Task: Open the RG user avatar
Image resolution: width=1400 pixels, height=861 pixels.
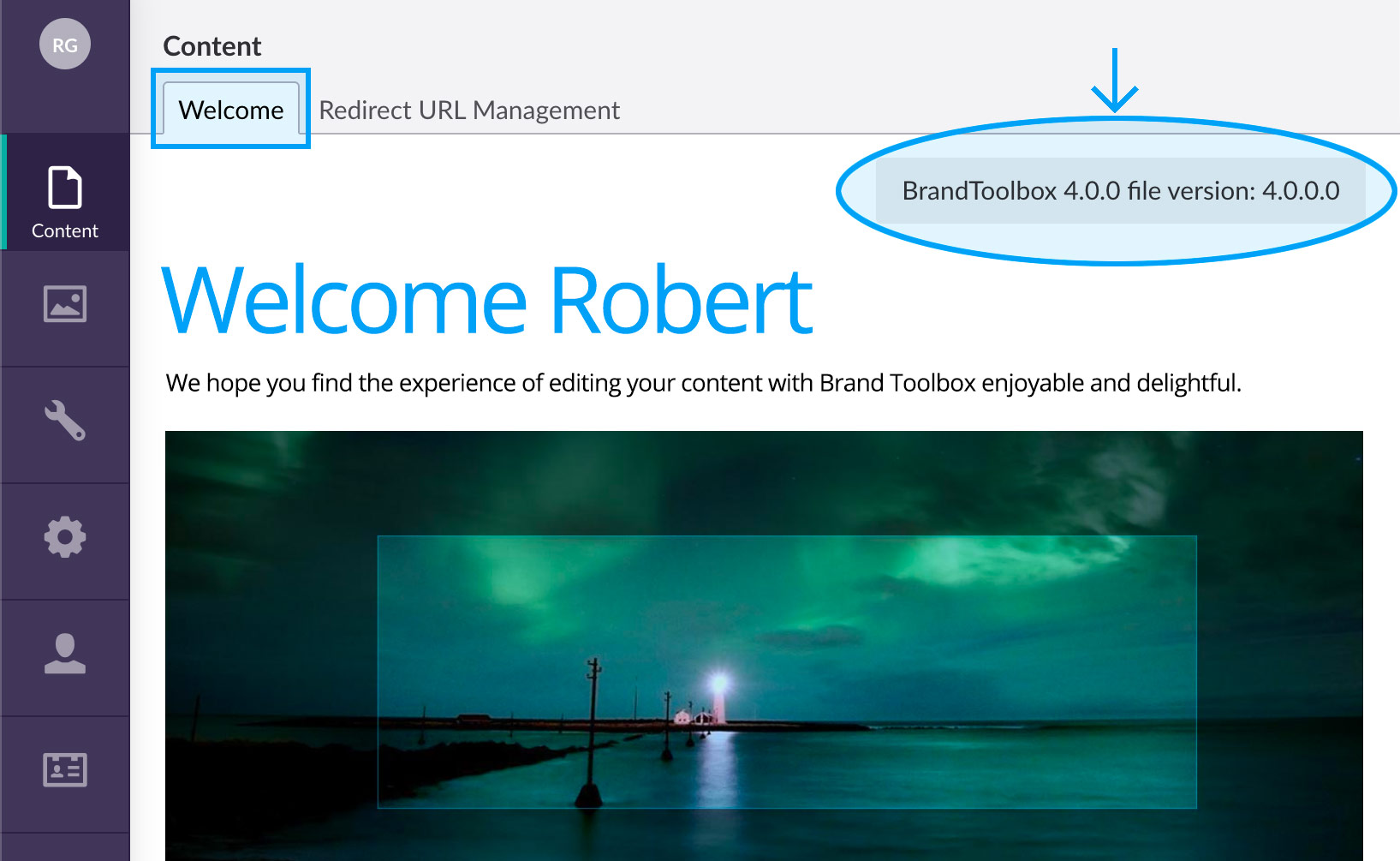Action: [x=65, y=45]
